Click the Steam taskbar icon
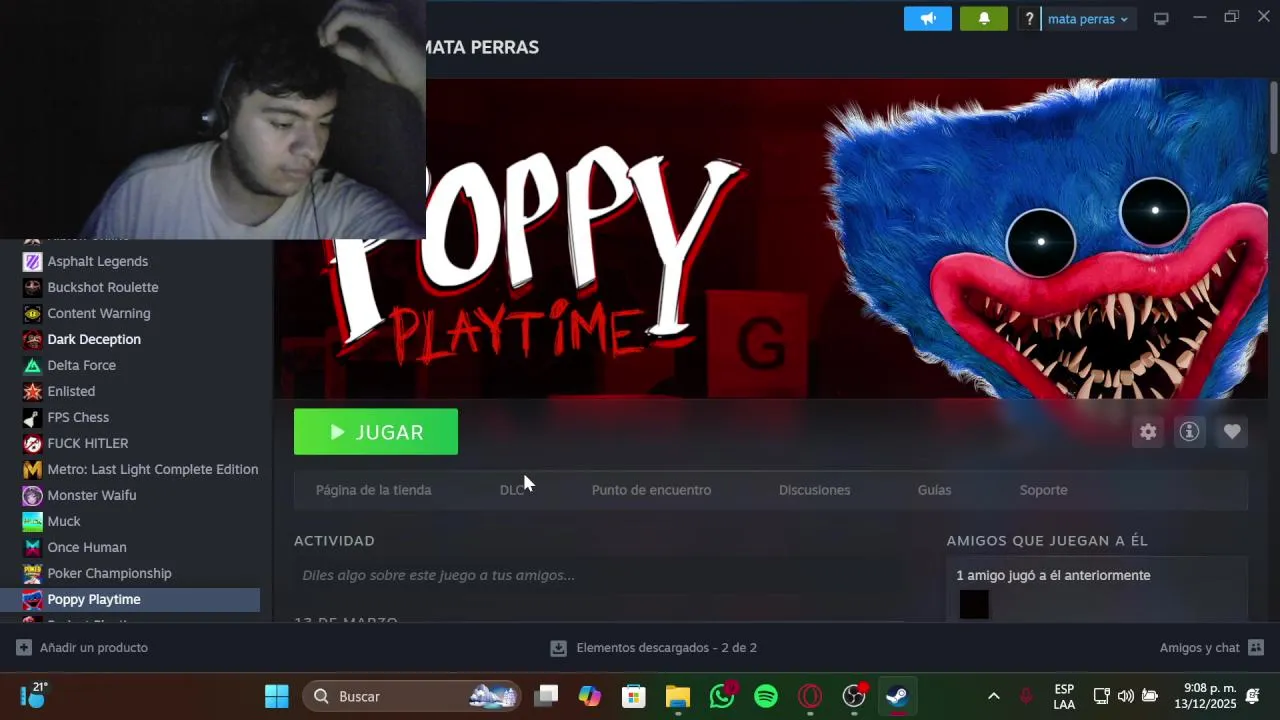The width and height of the screenshot is (1280, 720). click(897, 696)
